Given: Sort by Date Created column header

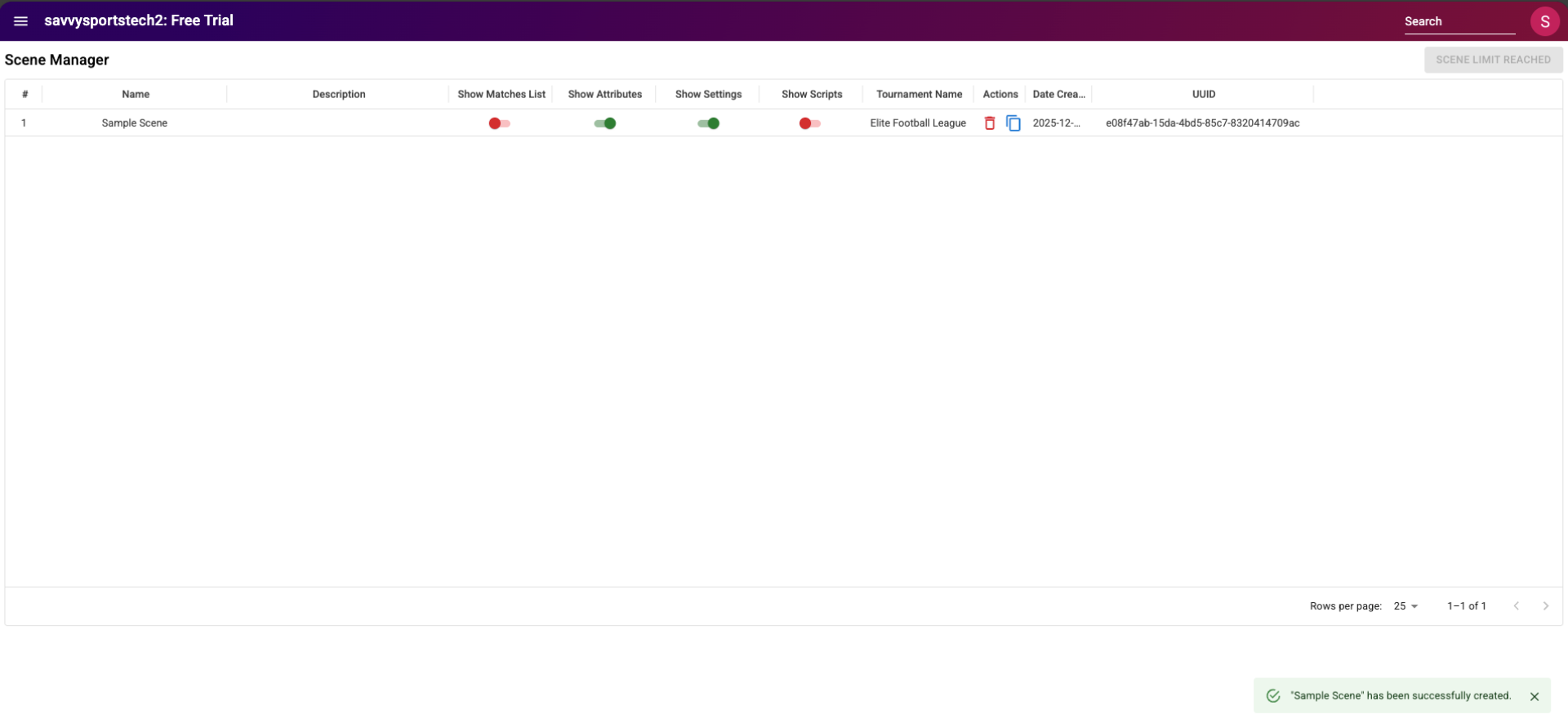Looking at the screenshot, I should pyautogui.click(x=1058, y=95).
